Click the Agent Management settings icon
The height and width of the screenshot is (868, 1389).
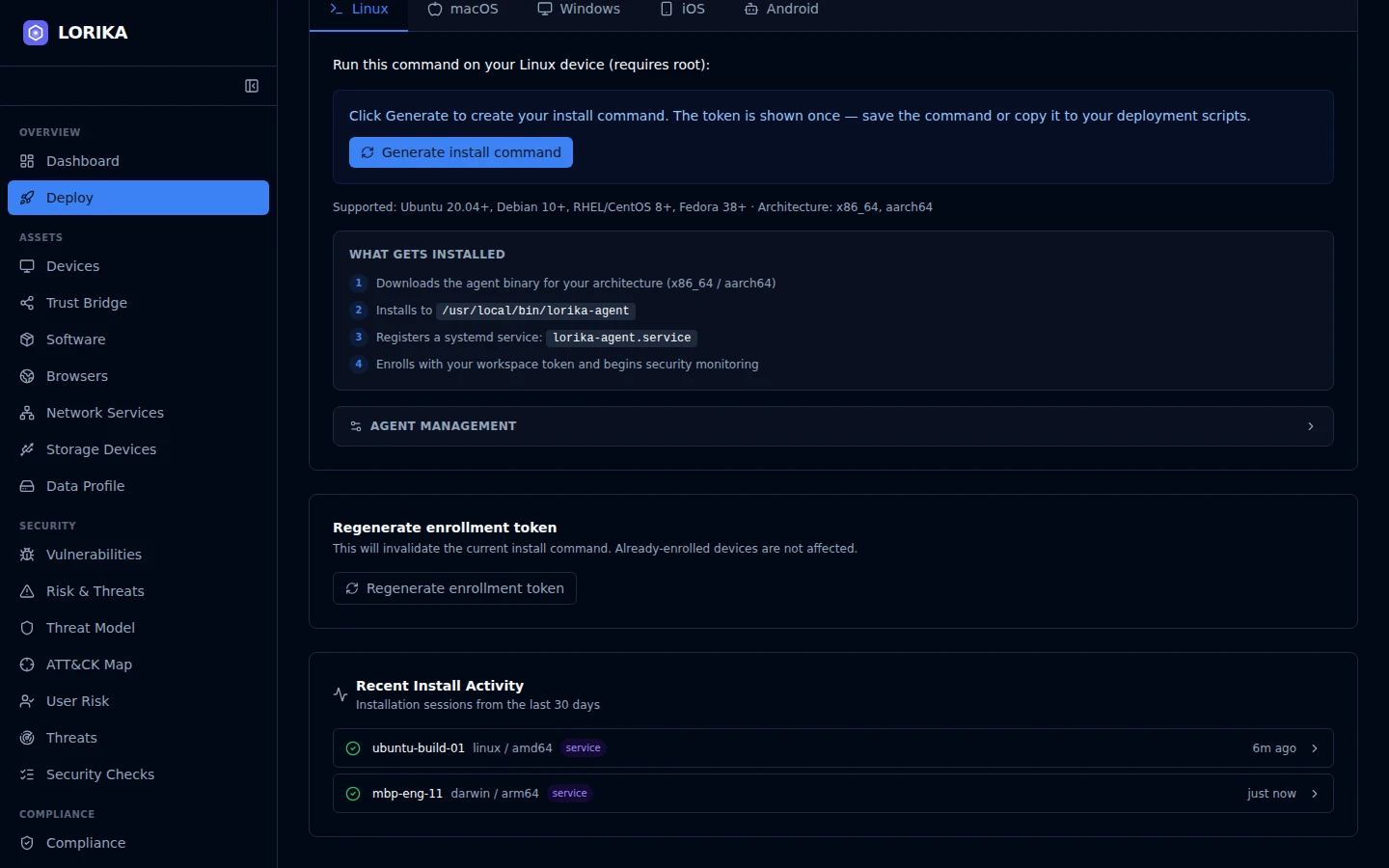tap(356, 426)
